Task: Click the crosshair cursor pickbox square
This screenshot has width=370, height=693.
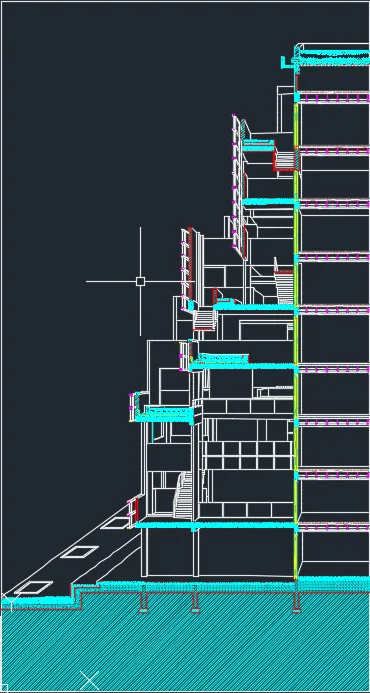Action: 140,281
